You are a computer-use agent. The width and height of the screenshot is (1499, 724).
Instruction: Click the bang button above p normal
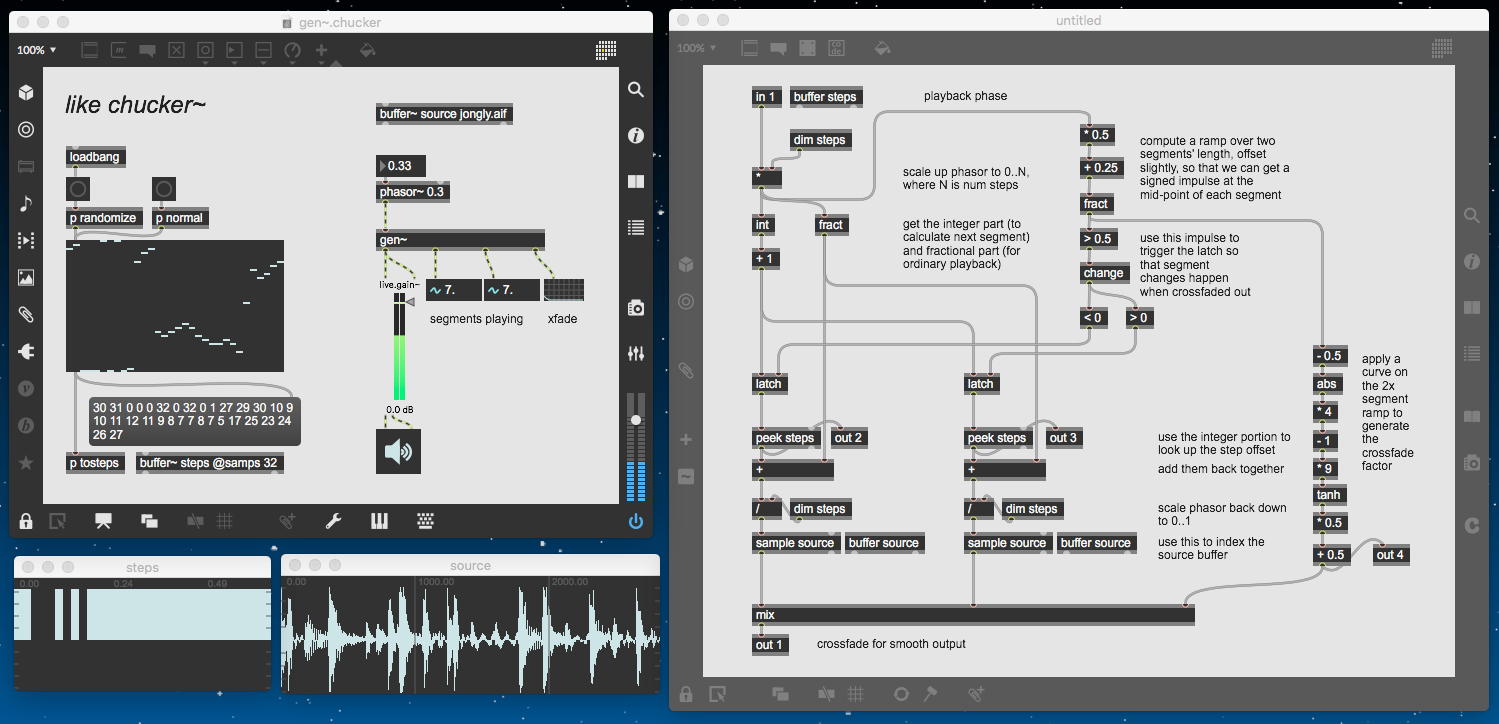(164, 189)
